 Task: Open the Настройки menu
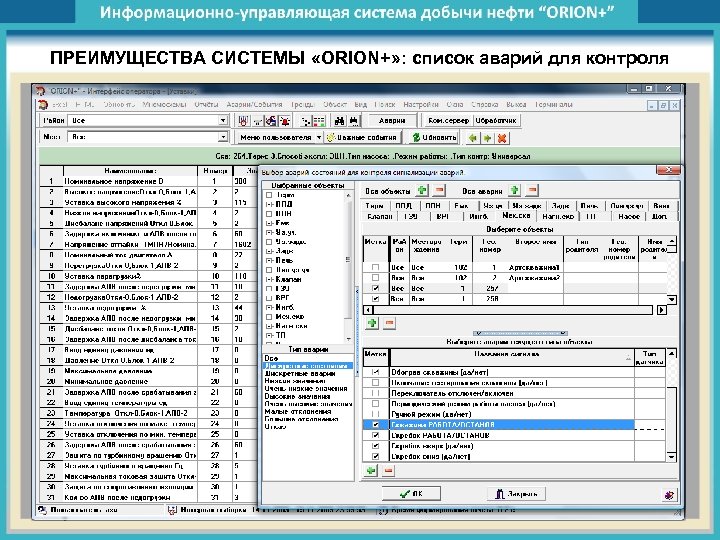click(x=421, y=105)
